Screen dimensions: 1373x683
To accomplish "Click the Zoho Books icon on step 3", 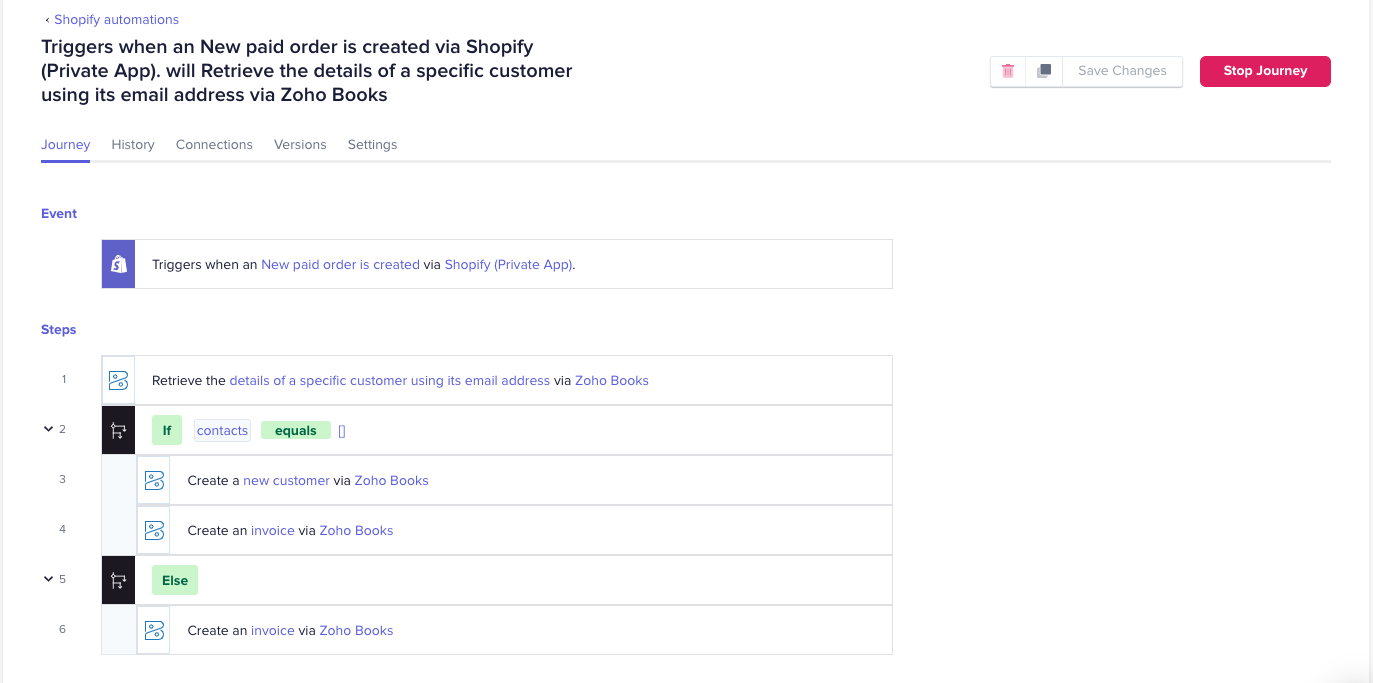I will pyautogui.click(x=154, y=480).
